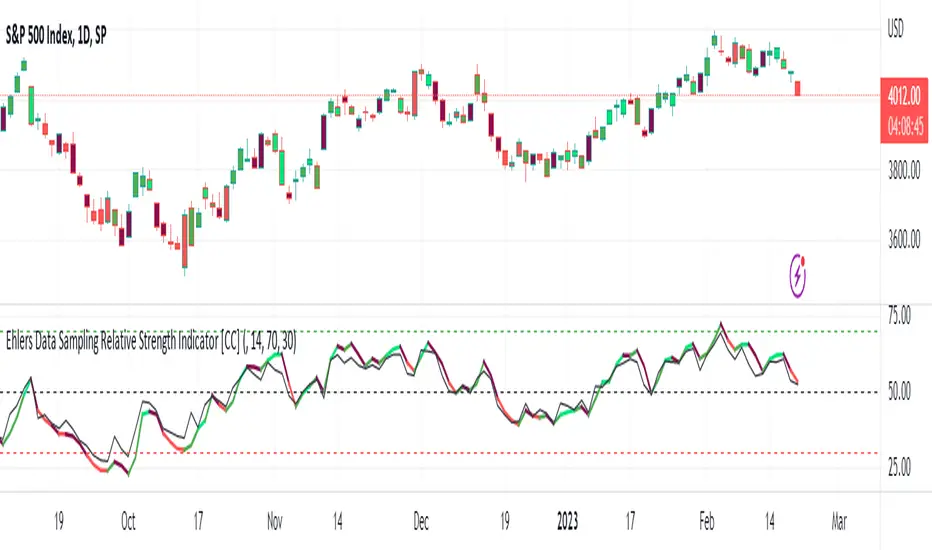Click the date label 14 after Feb
The width and height of the screenshot is (932, 550).
click(769, 521)
